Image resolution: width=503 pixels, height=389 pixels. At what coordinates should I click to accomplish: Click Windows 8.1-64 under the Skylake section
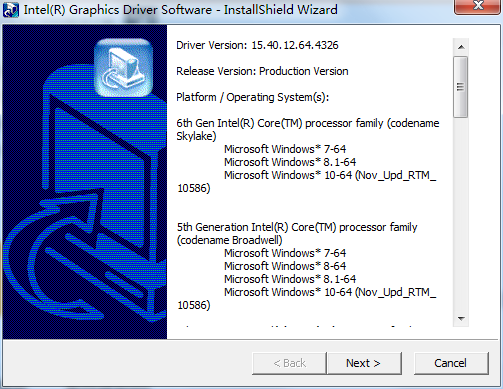point(290,162)
